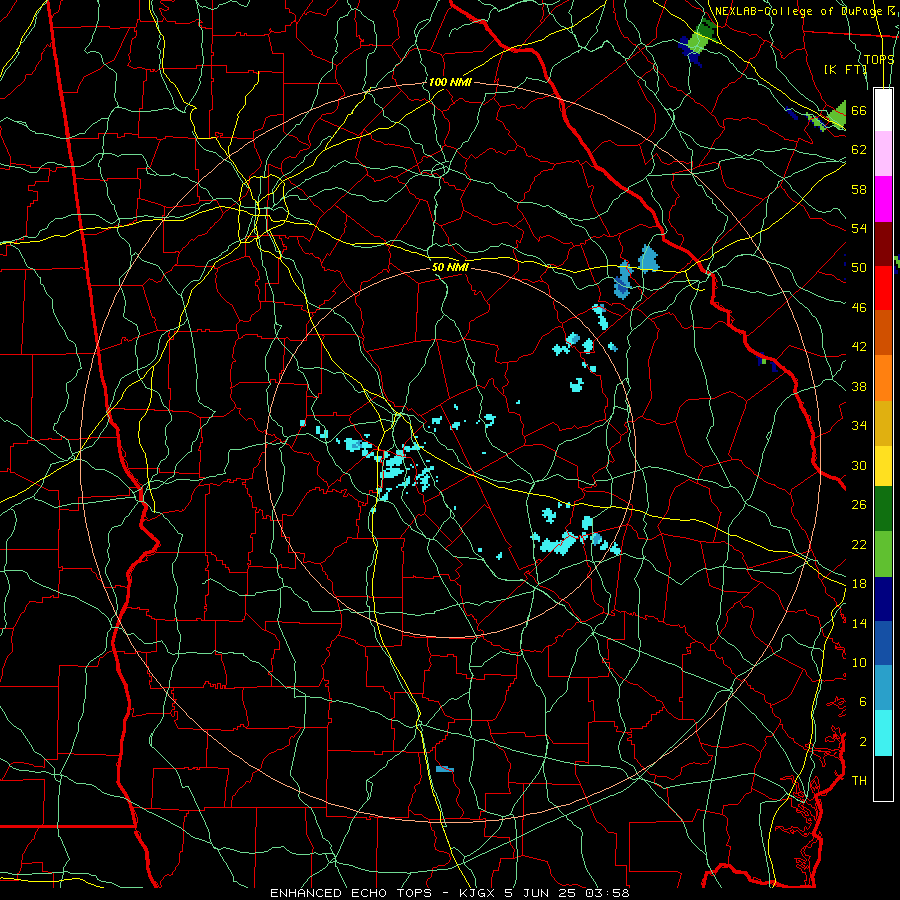Click the dark orange legend swatch
Image resolution: width=900 pixels, height=900 pixels.
pyautogui.click(x=883, y=333)
